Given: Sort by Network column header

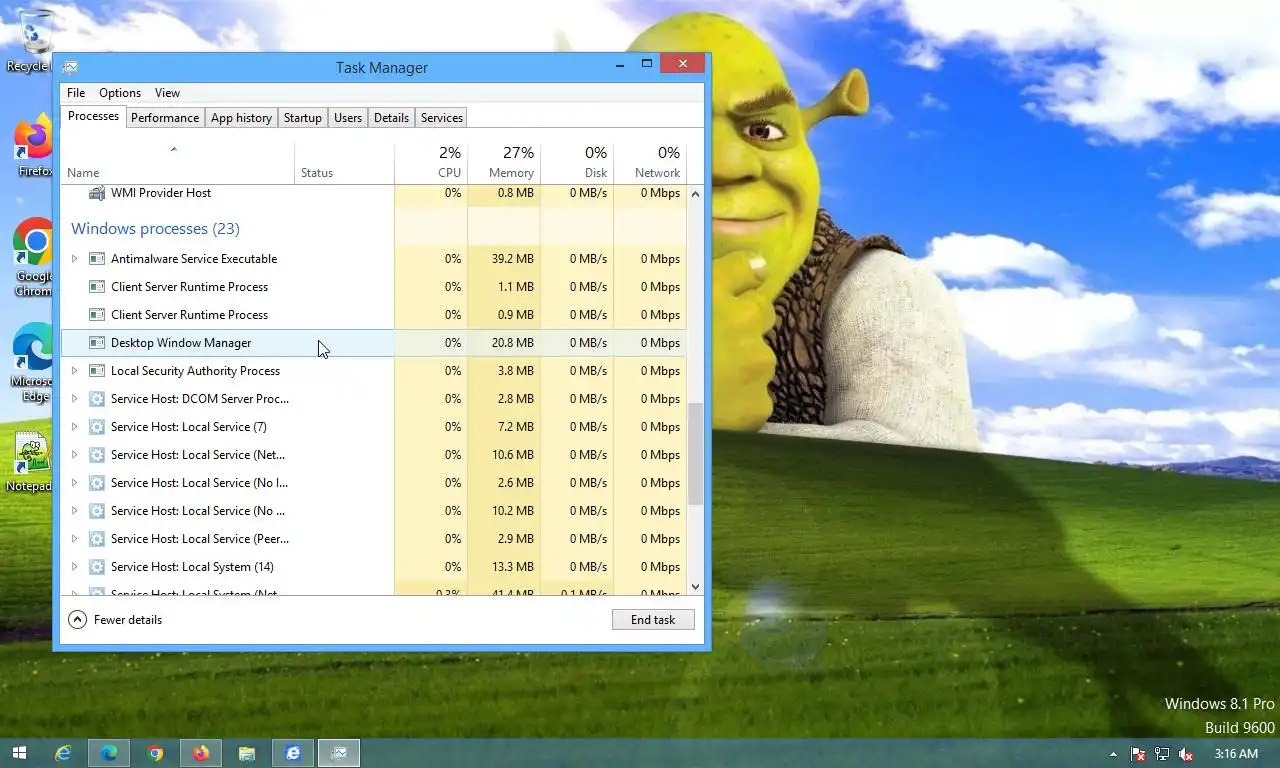Looking at the screenshot, I should (x=650, y=163).
